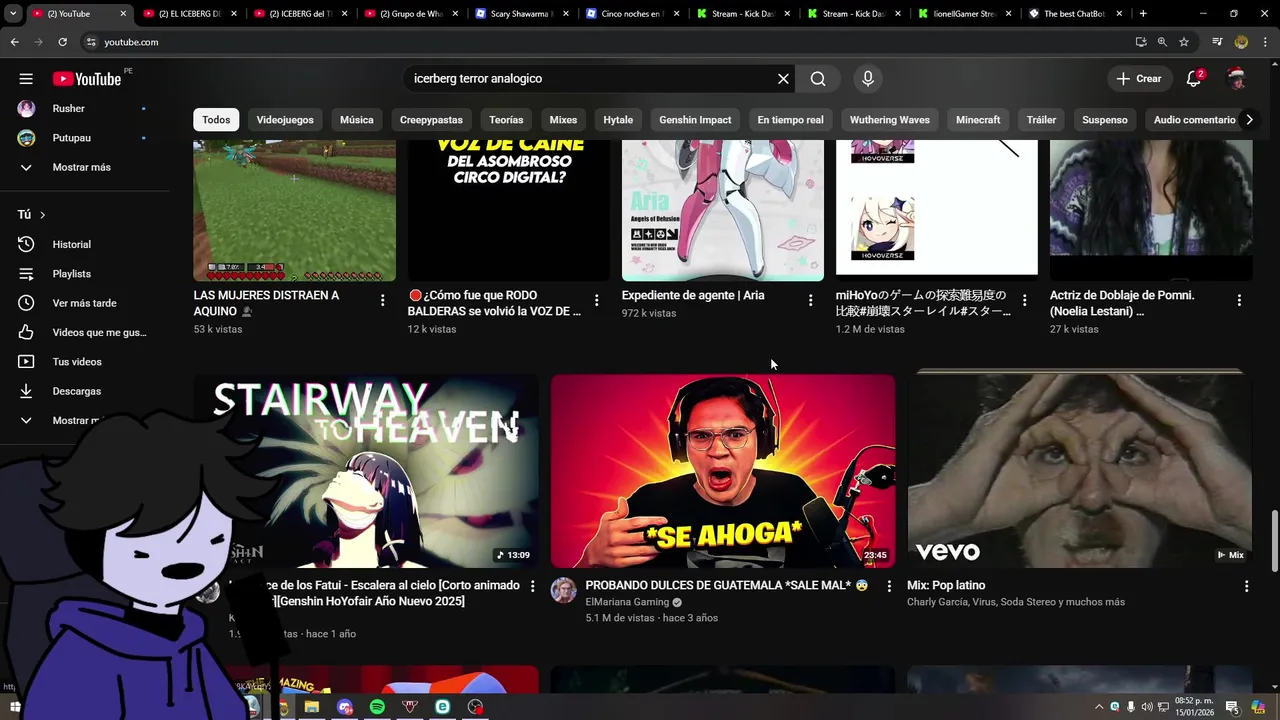Viewport: 1280px width, 720px height.
Task: Select the Videojuegos filter chip
Action: point(285,120)
